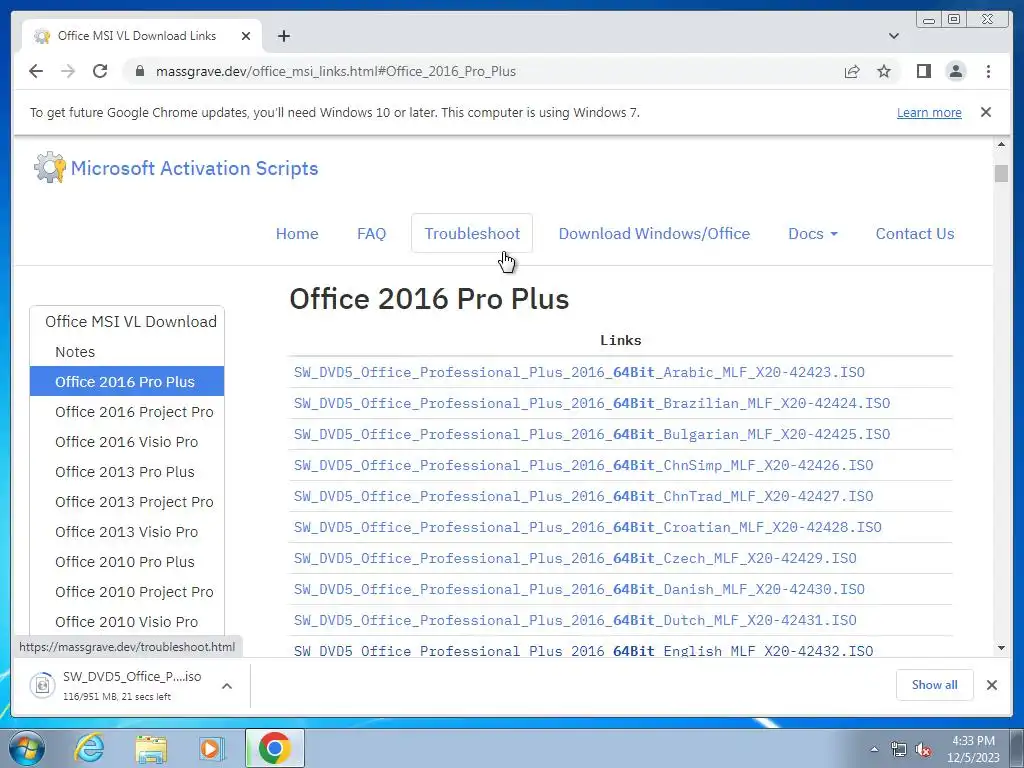Open the Chrome side panel
The image size is (1024, 768).
coord(923,71)
